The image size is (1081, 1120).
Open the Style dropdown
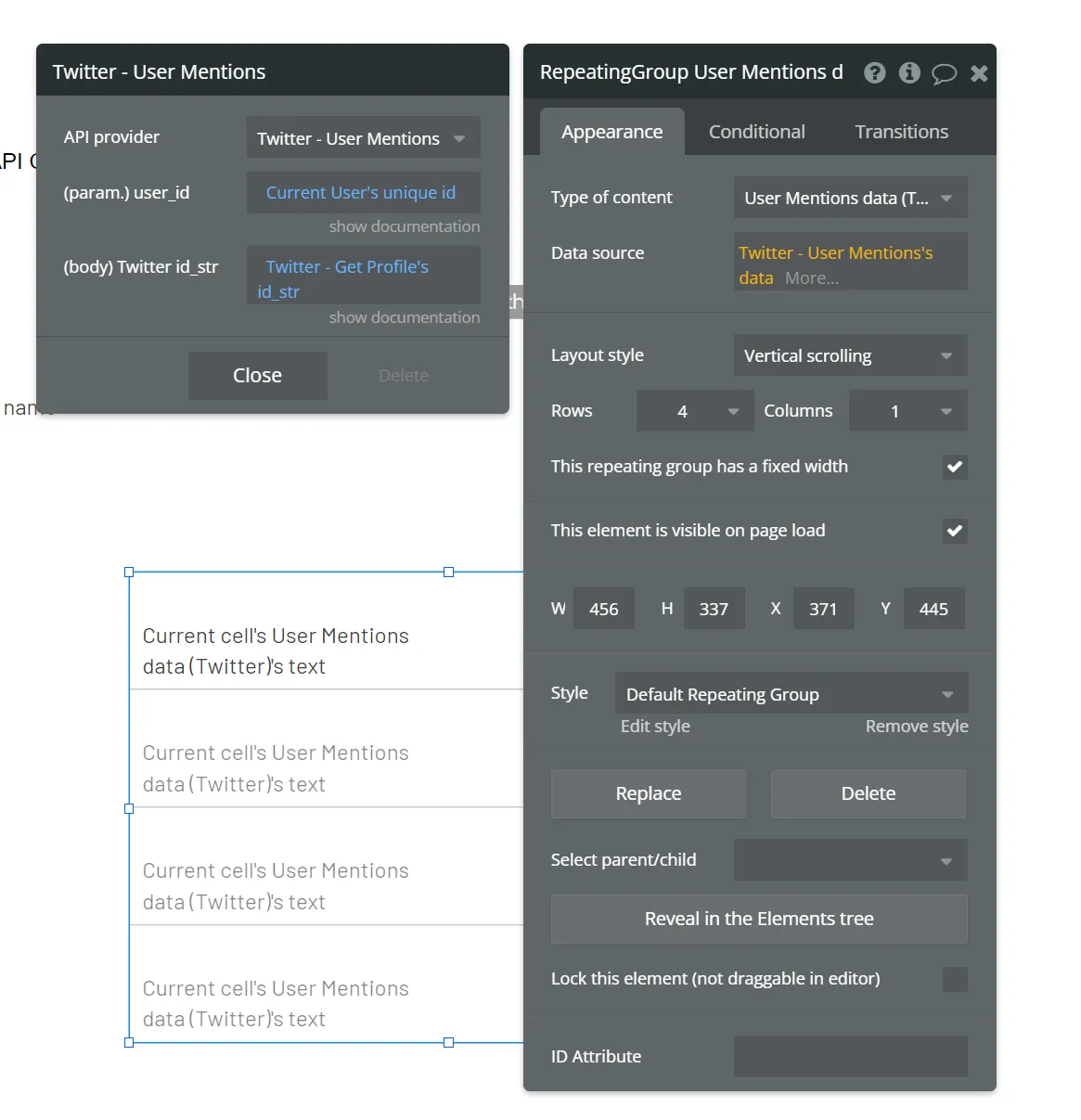791,694
